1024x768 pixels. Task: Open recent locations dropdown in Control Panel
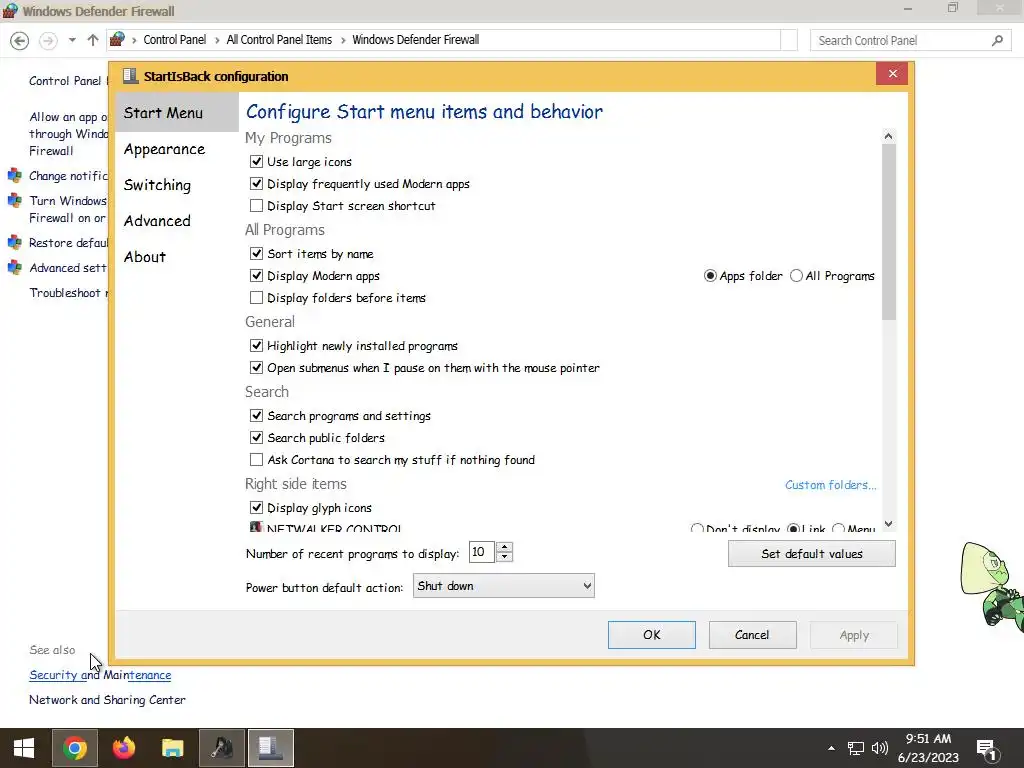[72, 40]
